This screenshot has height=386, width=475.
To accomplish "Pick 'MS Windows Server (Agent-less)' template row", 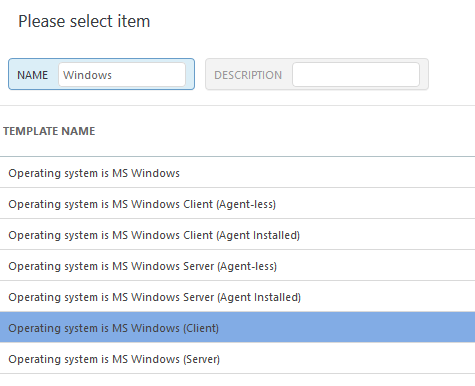I will click(x=237, y=266).
